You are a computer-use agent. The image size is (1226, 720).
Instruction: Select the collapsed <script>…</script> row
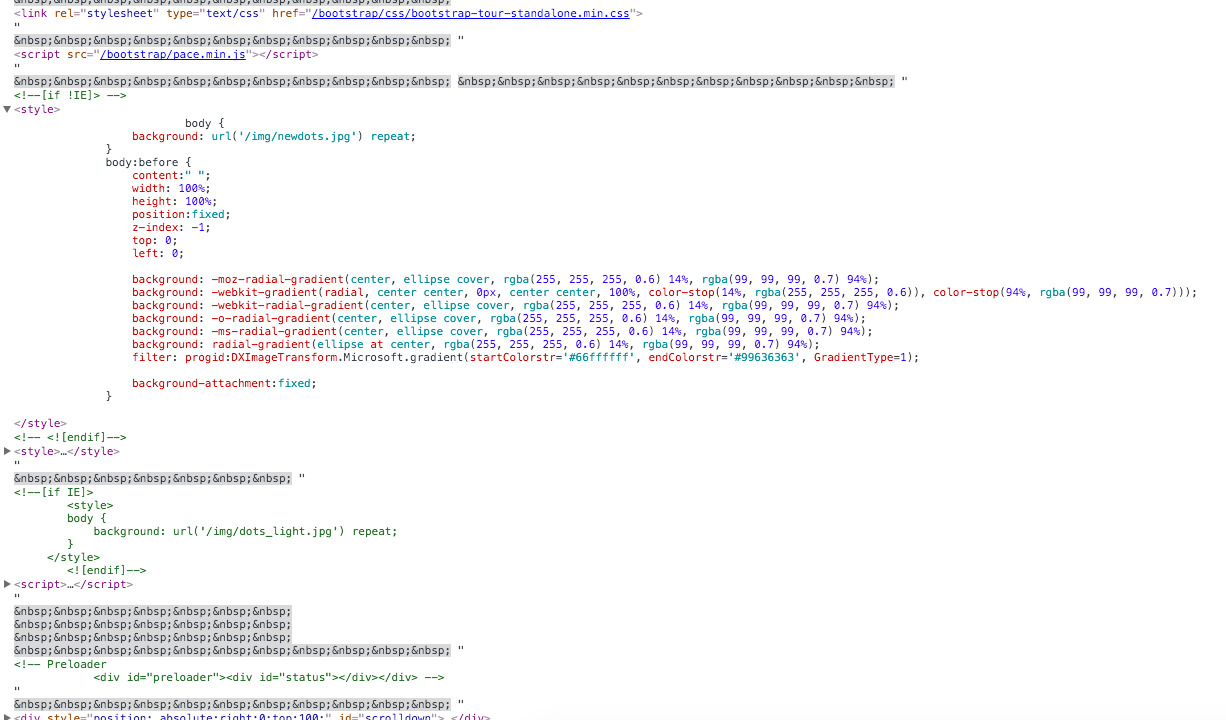(73, 584)
